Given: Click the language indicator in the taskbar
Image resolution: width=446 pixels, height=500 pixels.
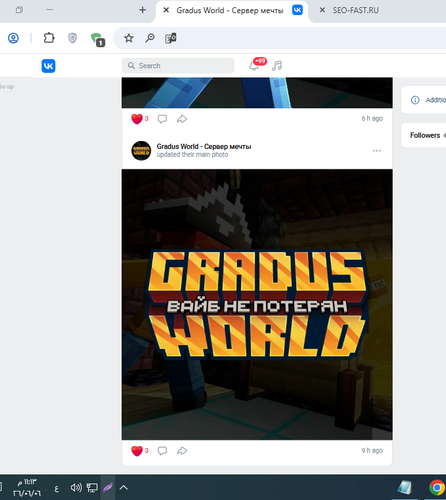Looking at the screenshot, I should [56, 489].
